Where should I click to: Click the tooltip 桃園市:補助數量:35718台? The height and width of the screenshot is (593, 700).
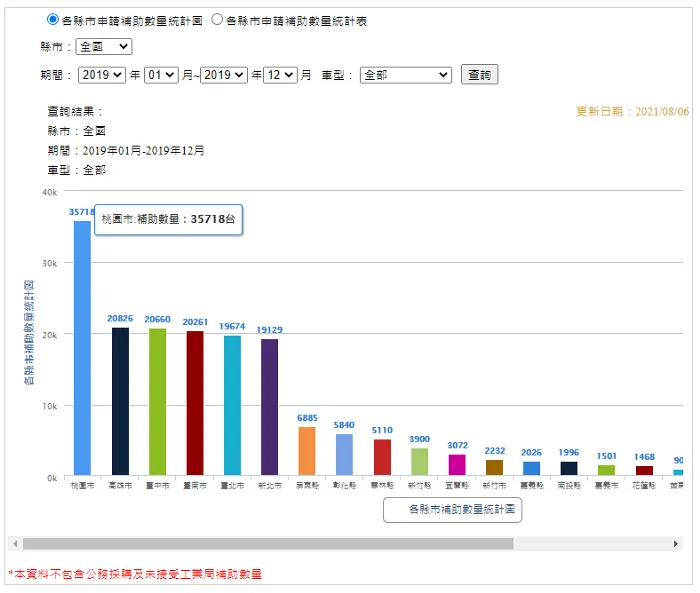(x=168, y=219)
